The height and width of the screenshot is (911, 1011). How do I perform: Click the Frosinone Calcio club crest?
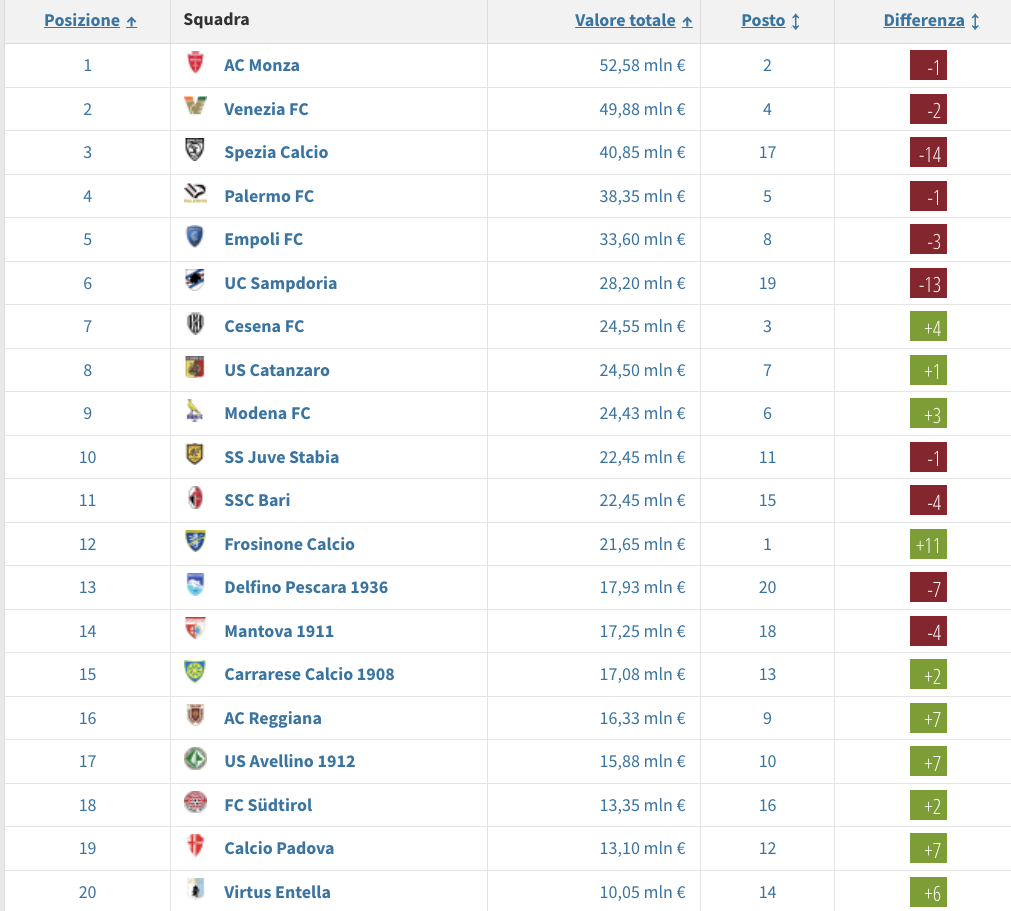pos(195,543)
